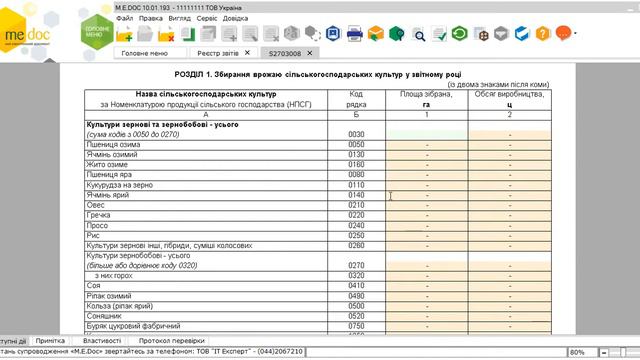Open the Довідка menu
Viewport: 640px width, 360px height.
(236, 18)
